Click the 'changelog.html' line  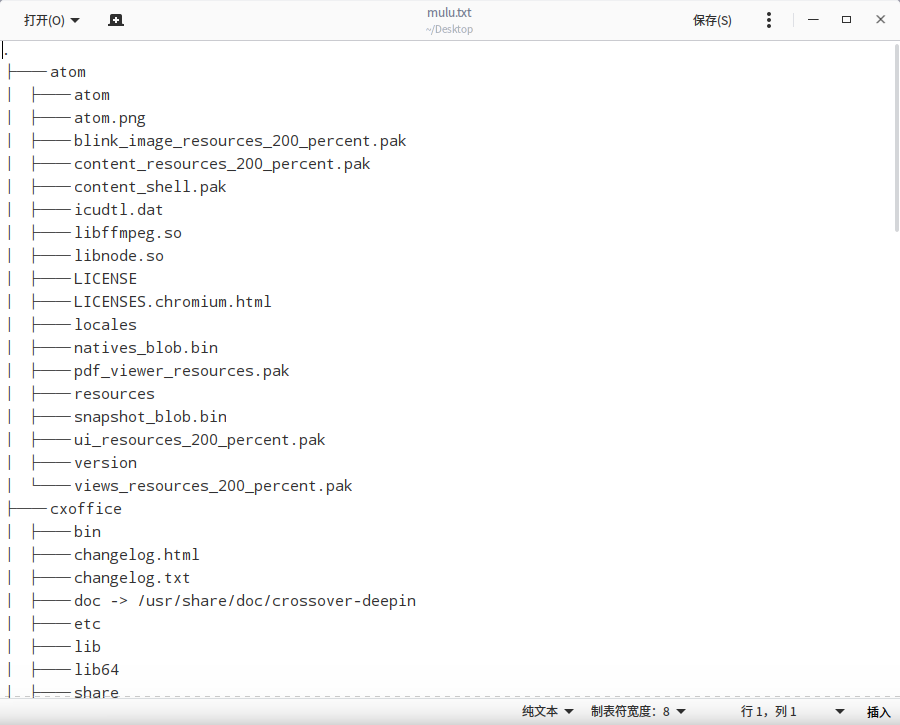pyautogui.click(x=137, y=555)
